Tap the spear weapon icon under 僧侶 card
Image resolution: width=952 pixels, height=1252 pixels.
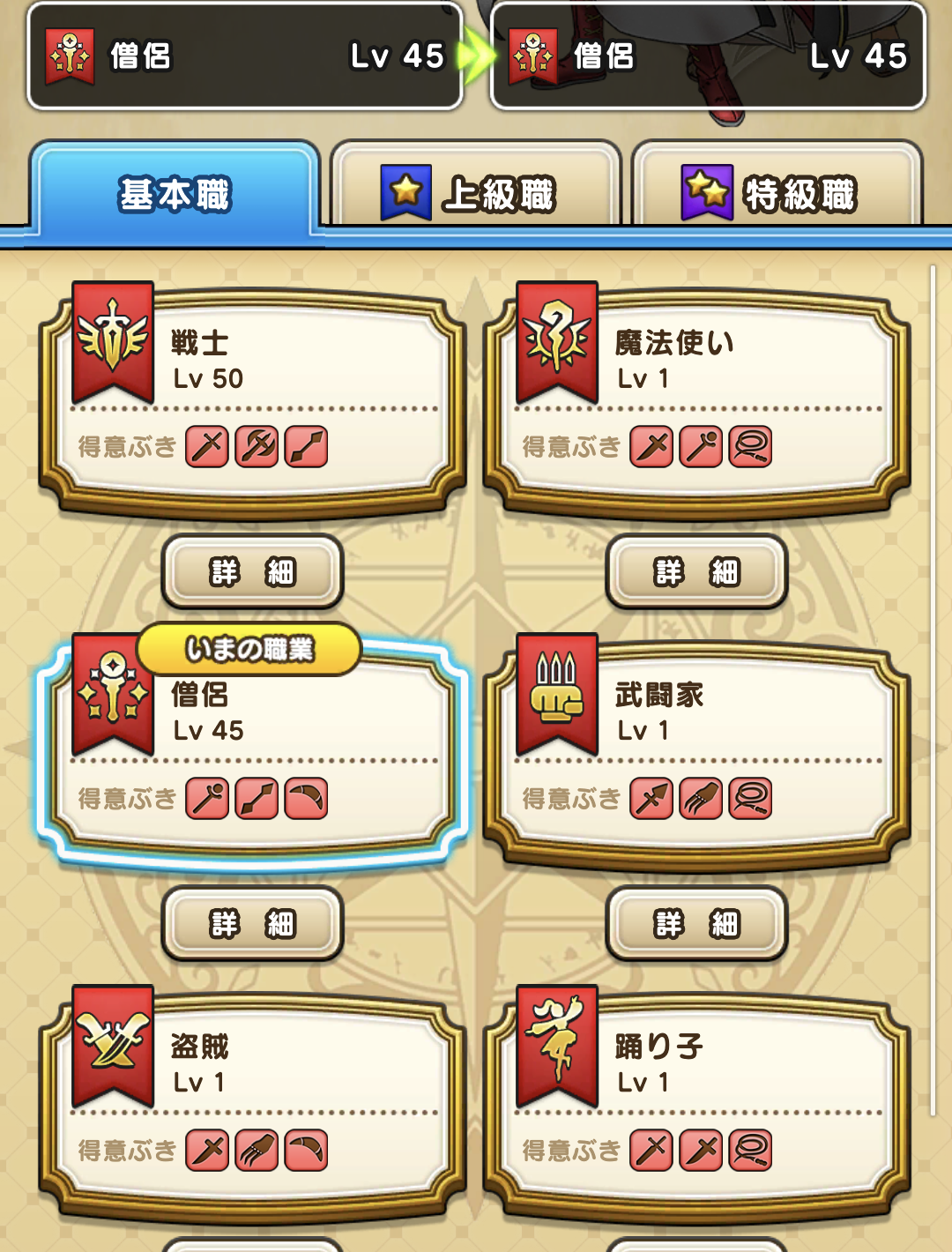(257, 798)
